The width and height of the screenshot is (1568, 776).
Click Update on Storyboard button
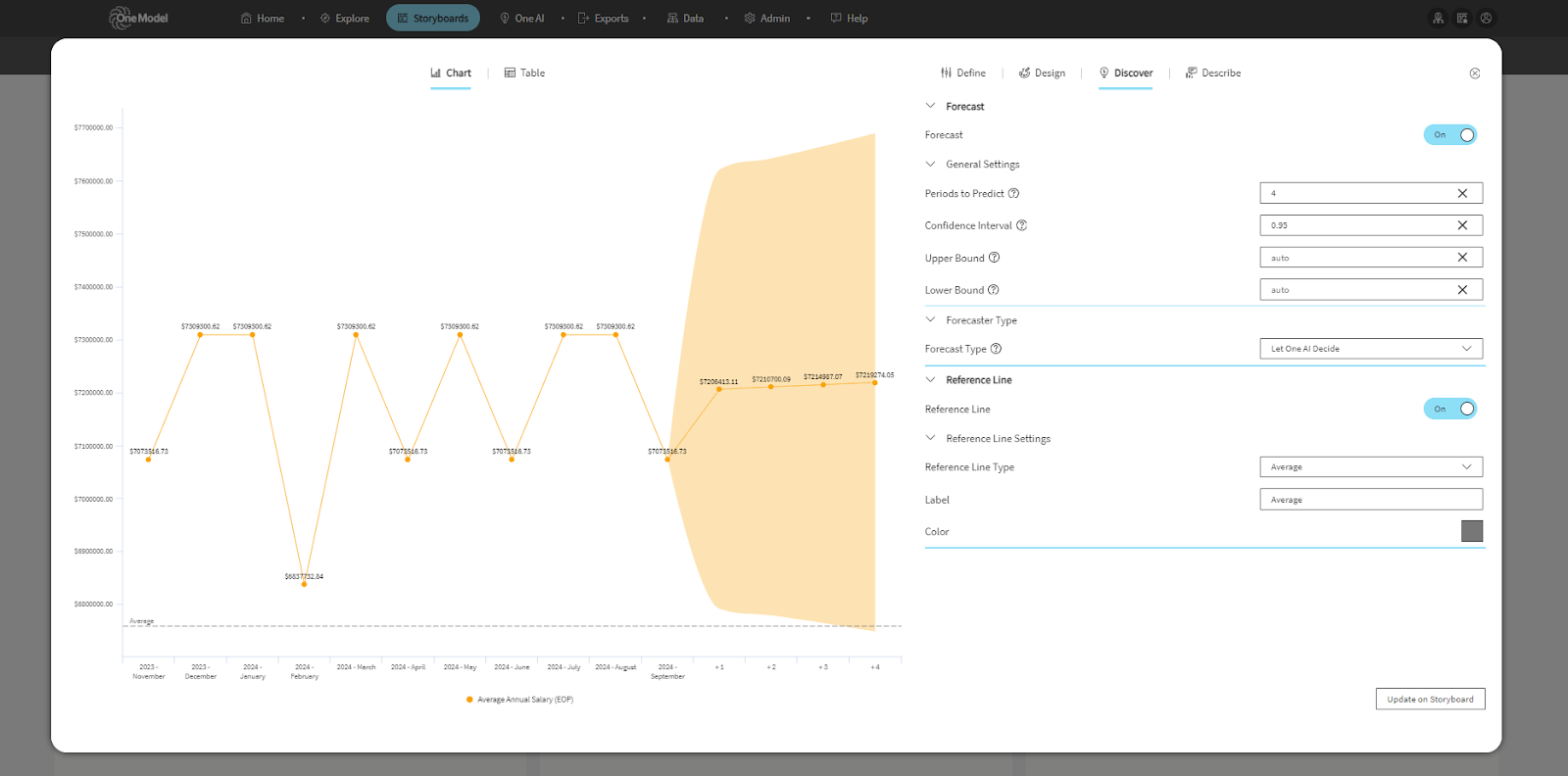click(x=1430, y=700)
